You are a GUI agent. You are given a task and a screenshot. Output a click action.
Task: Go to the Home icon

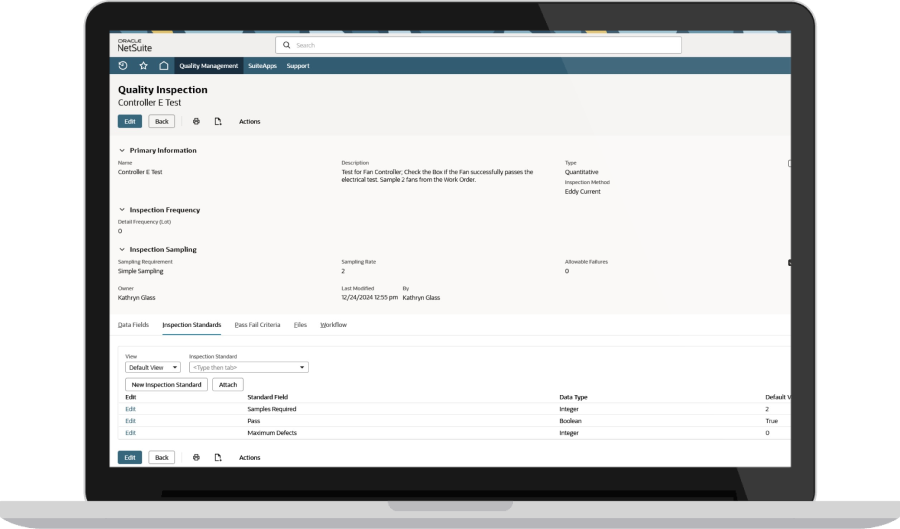coord(163,66)
